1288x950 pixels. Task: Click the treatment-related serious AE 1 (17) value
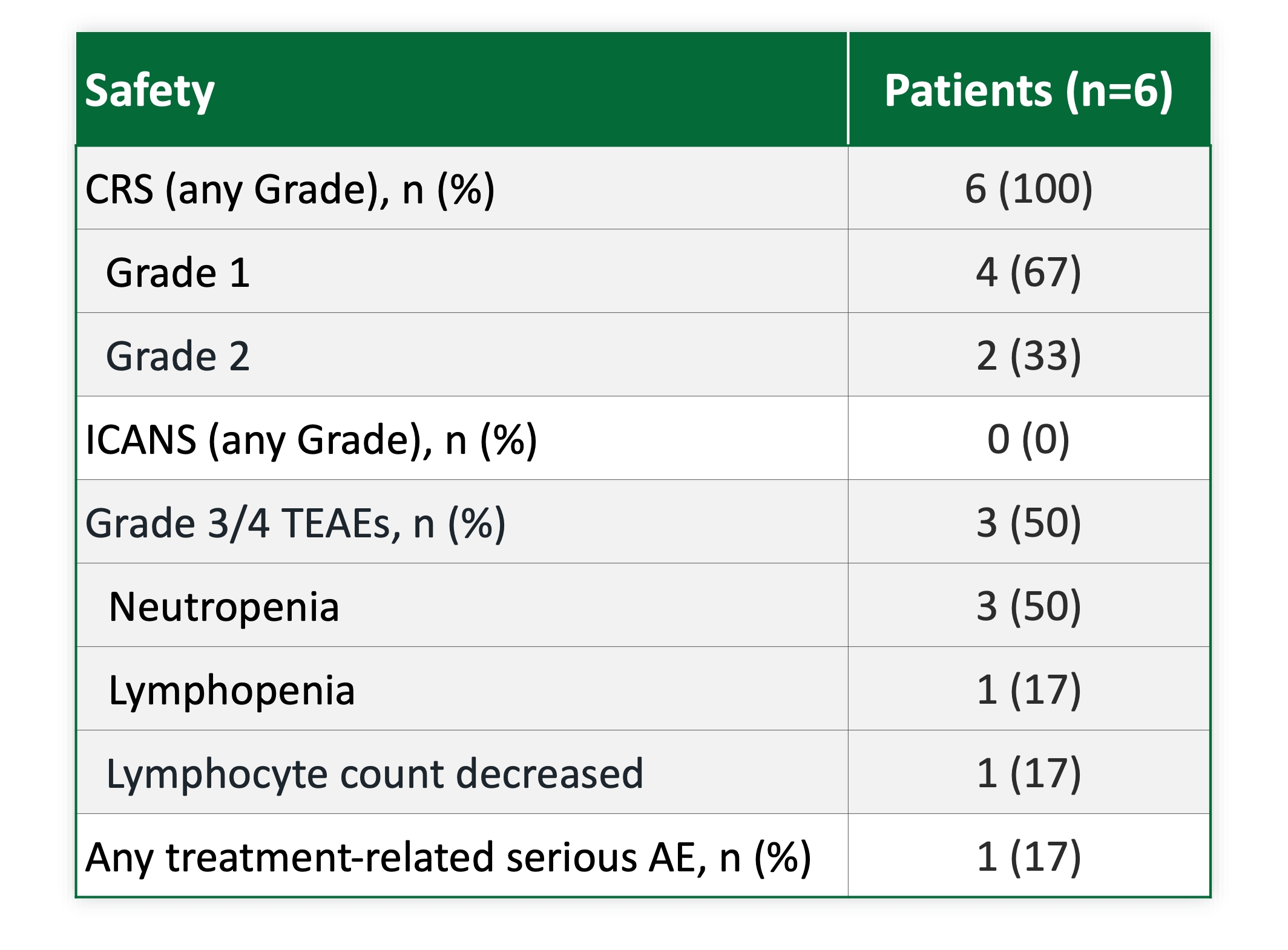(x=1028, y=857)
